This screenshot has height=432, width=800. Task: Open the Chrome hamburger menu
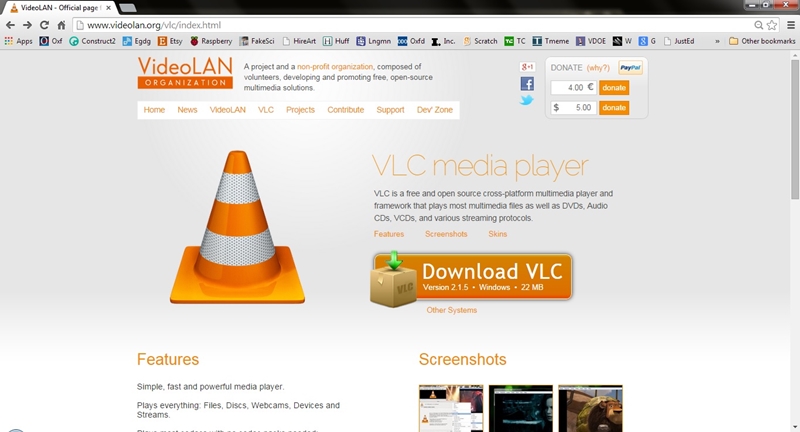[x=791, y=25]
